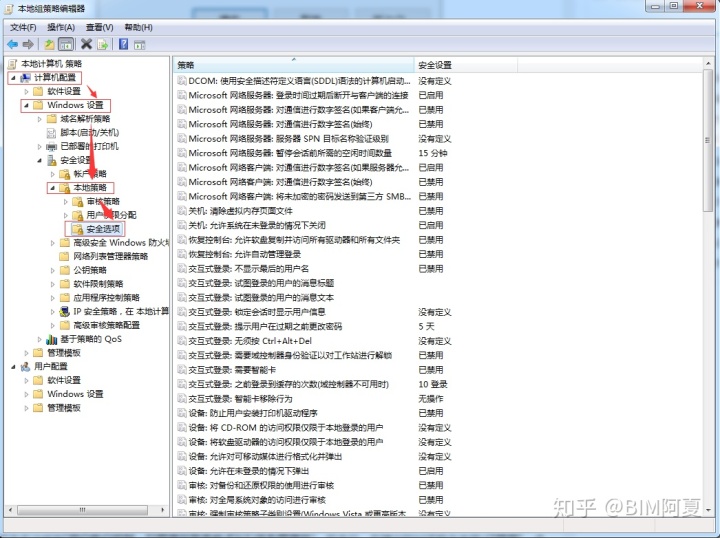Image resolution: width=720 pixels, height=538 pixels.
Task: Select 软件限制策略 tree item
Action: tap(98, 284)
